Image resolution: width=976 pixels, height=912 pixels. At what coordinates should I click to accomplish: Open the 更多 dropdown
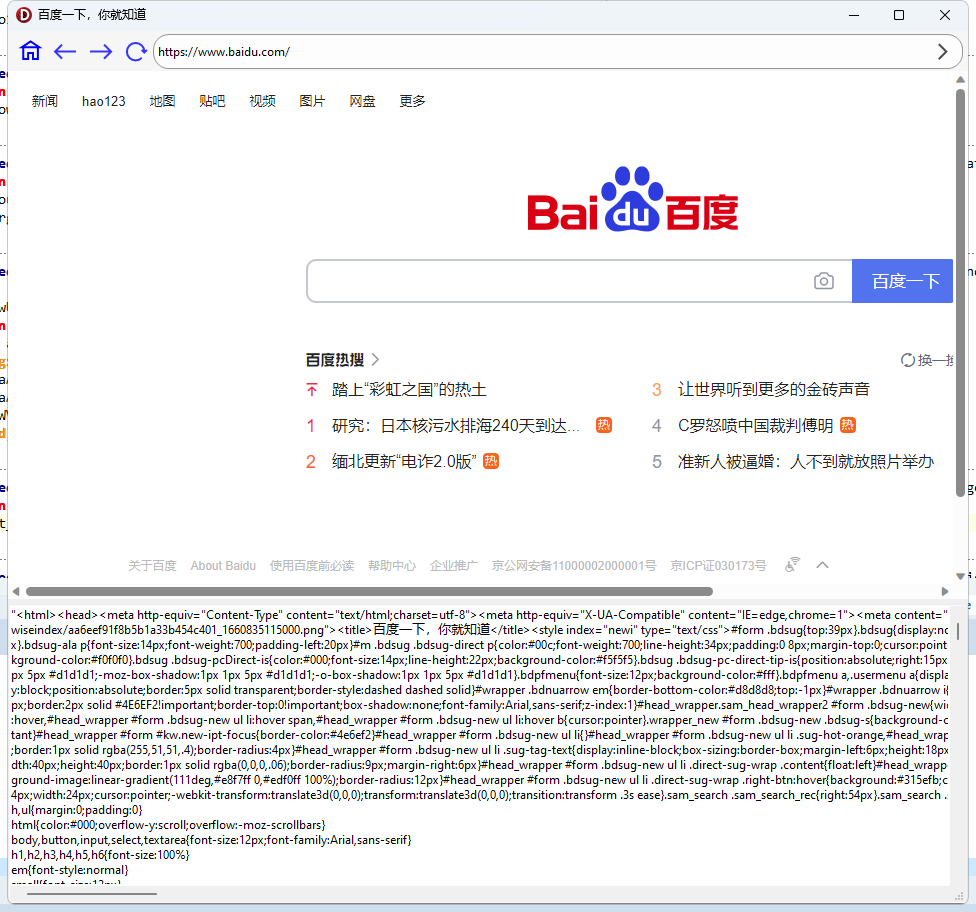[x=412, y=100]
